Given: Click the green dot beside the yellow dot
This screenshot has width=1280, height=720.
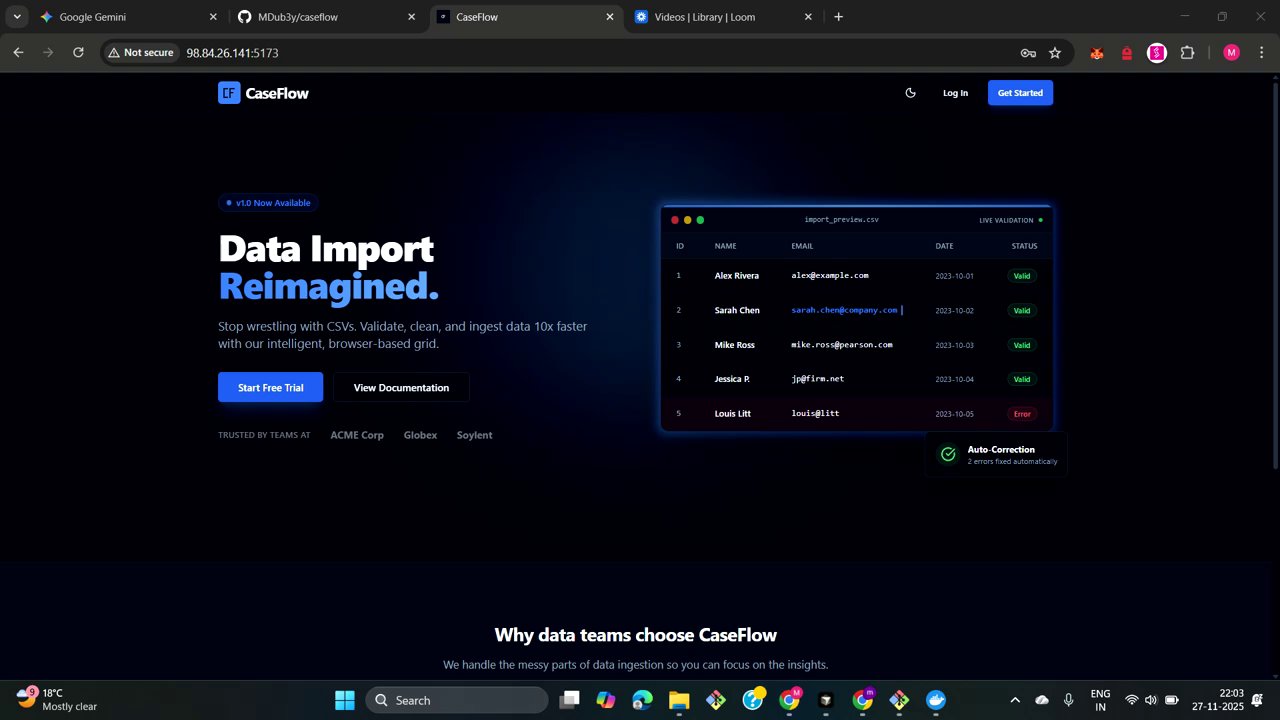Looking at the screenshot, I should pos(700,220).
